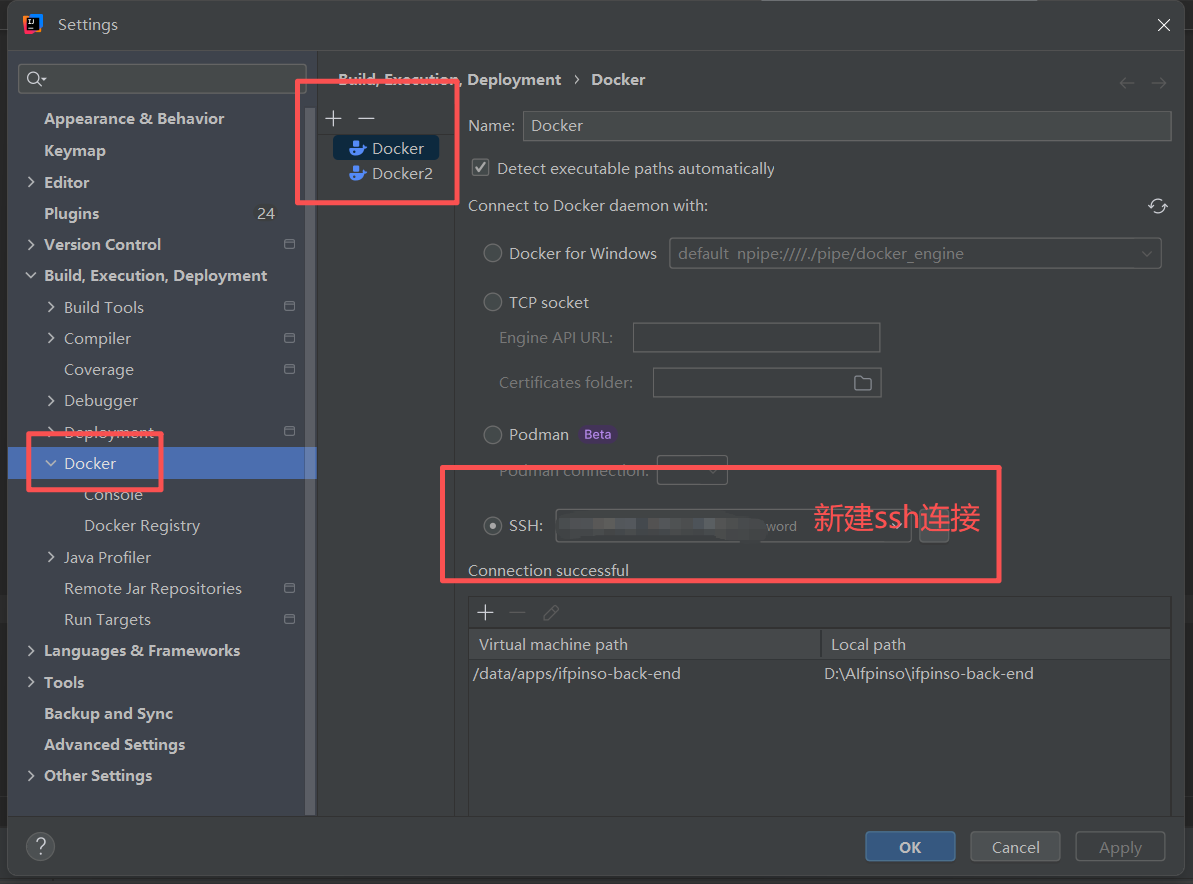Browse the certificates folder
The image size is (1193, 884).
pos(862,383)
